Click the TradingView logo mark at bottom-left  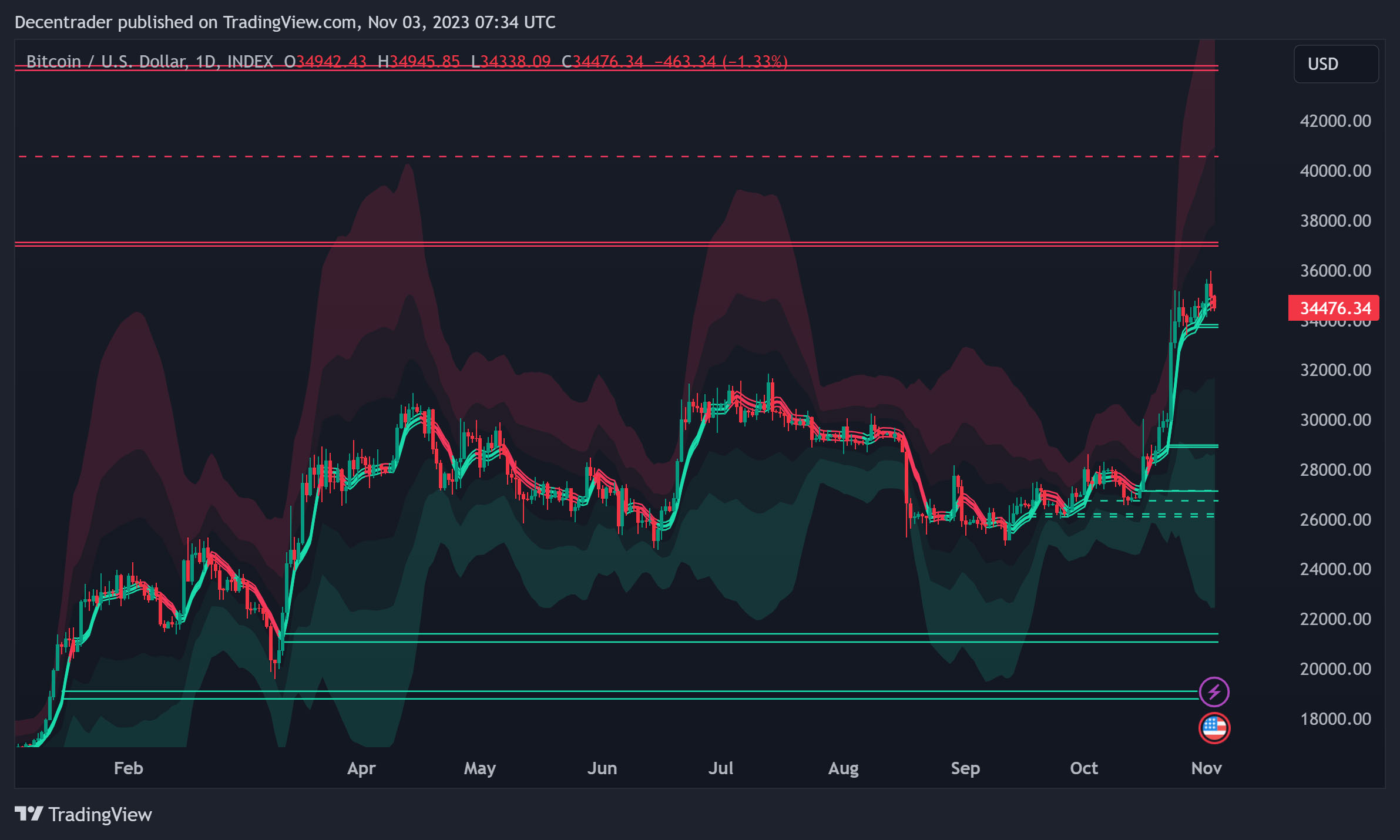28,814
